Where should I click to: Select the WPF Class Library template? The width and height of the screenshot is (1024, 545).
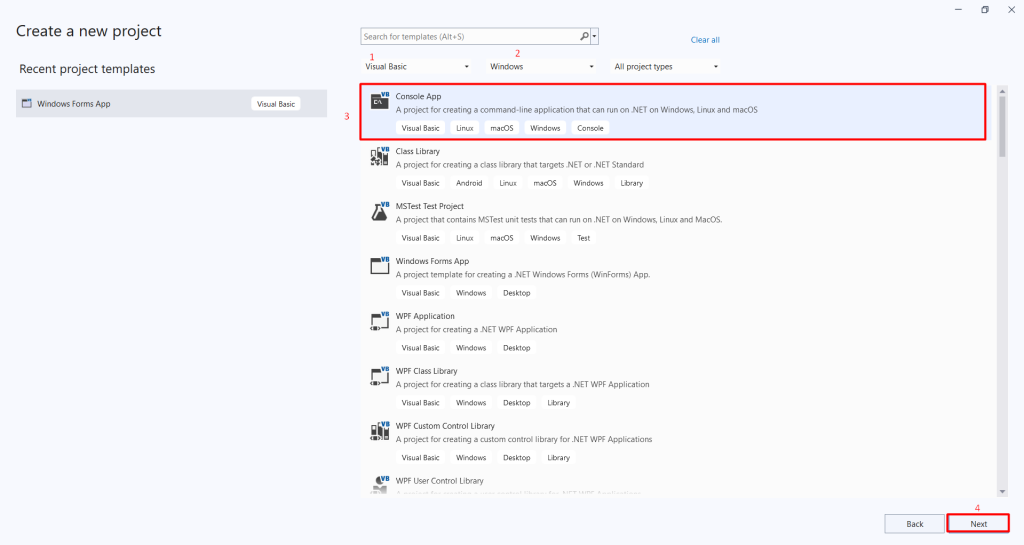tap(673, 386)
